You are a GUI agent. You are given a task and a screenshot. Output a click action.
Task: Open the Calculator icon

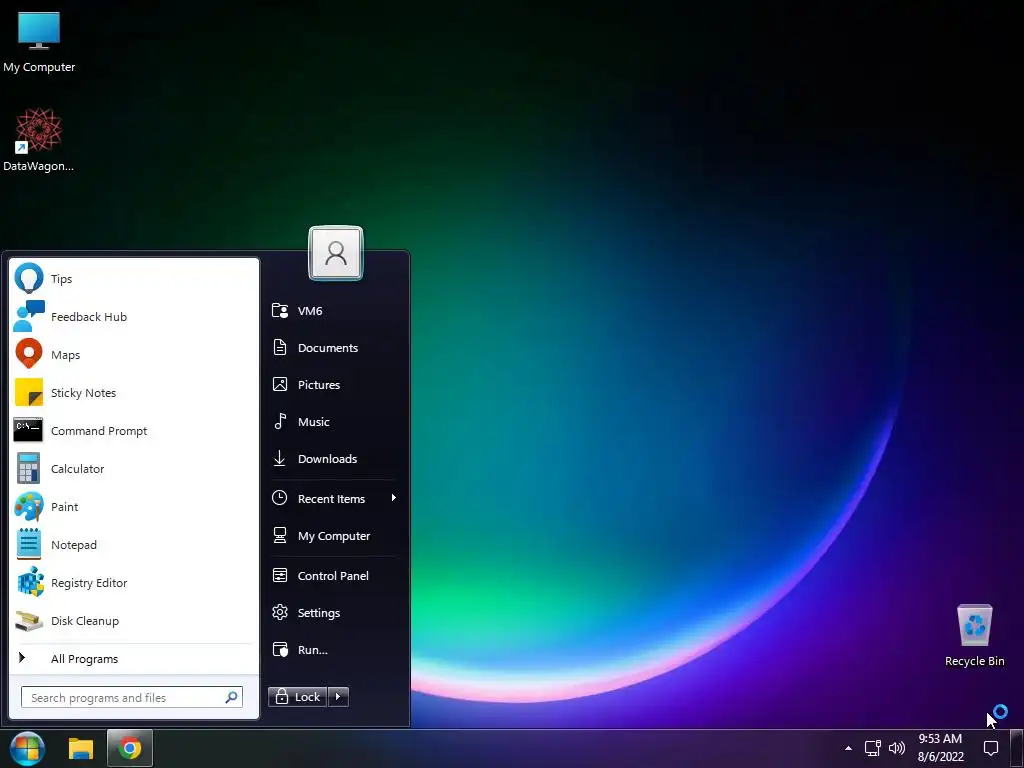pyautogui.click(x=28, y=468)
